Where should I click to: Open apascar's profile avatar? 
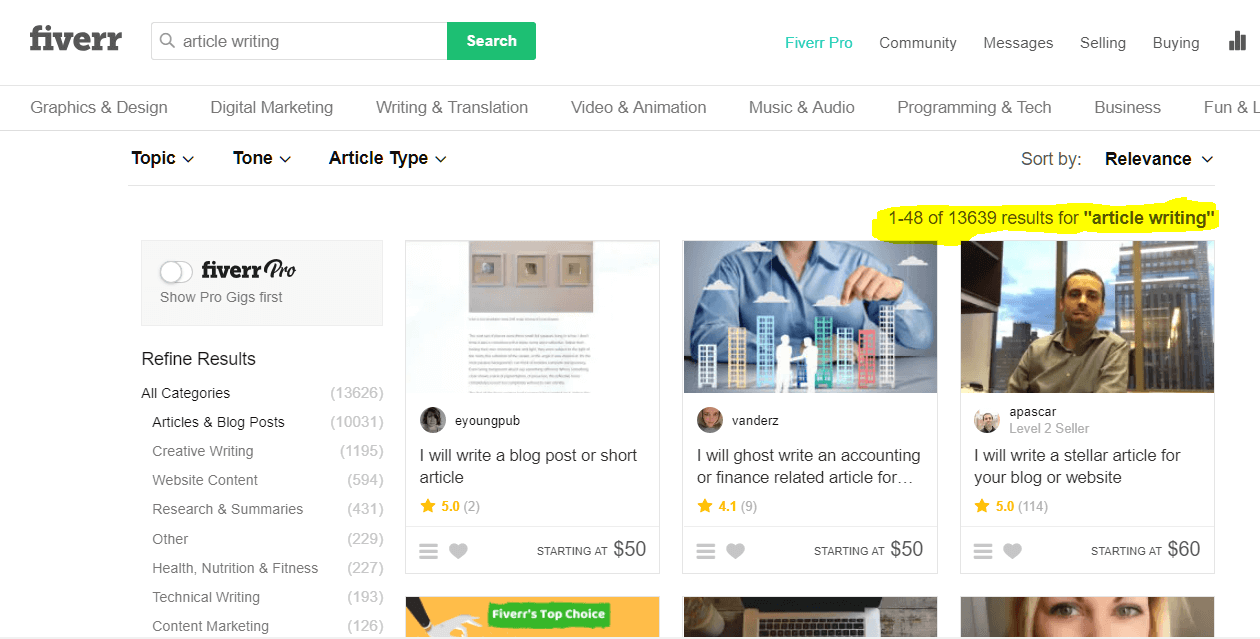987,420
